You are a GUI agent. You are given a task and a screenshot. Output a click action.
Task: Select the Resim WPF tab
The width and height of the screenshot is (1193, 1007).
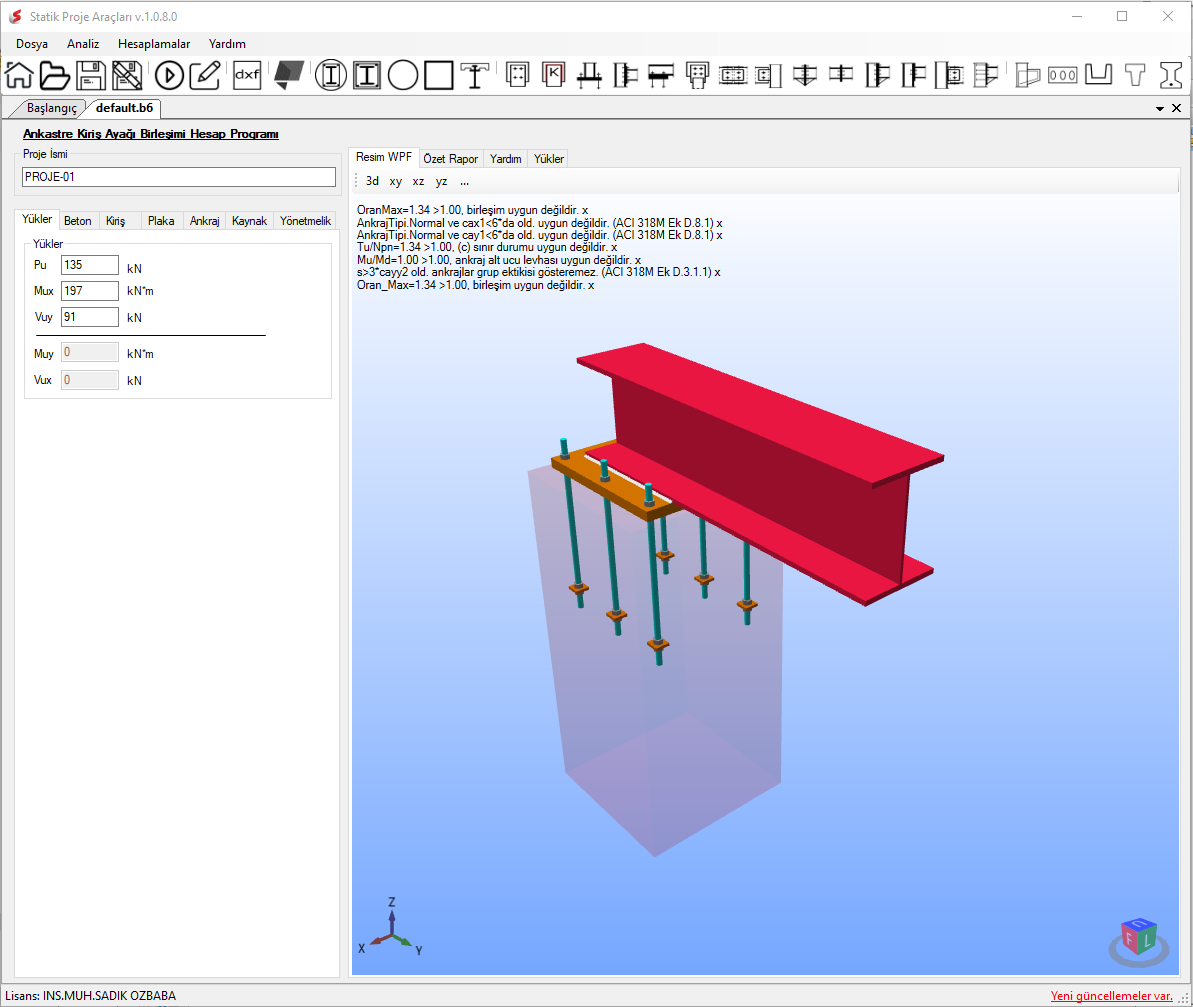383,157
